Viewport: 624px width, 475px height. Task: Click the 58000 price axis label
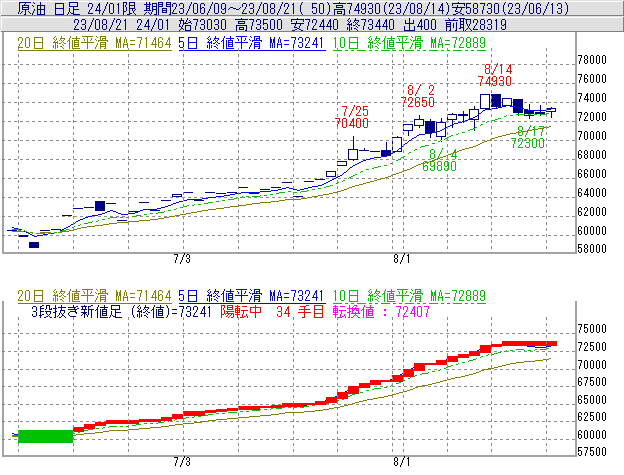(x=592, y=249)
